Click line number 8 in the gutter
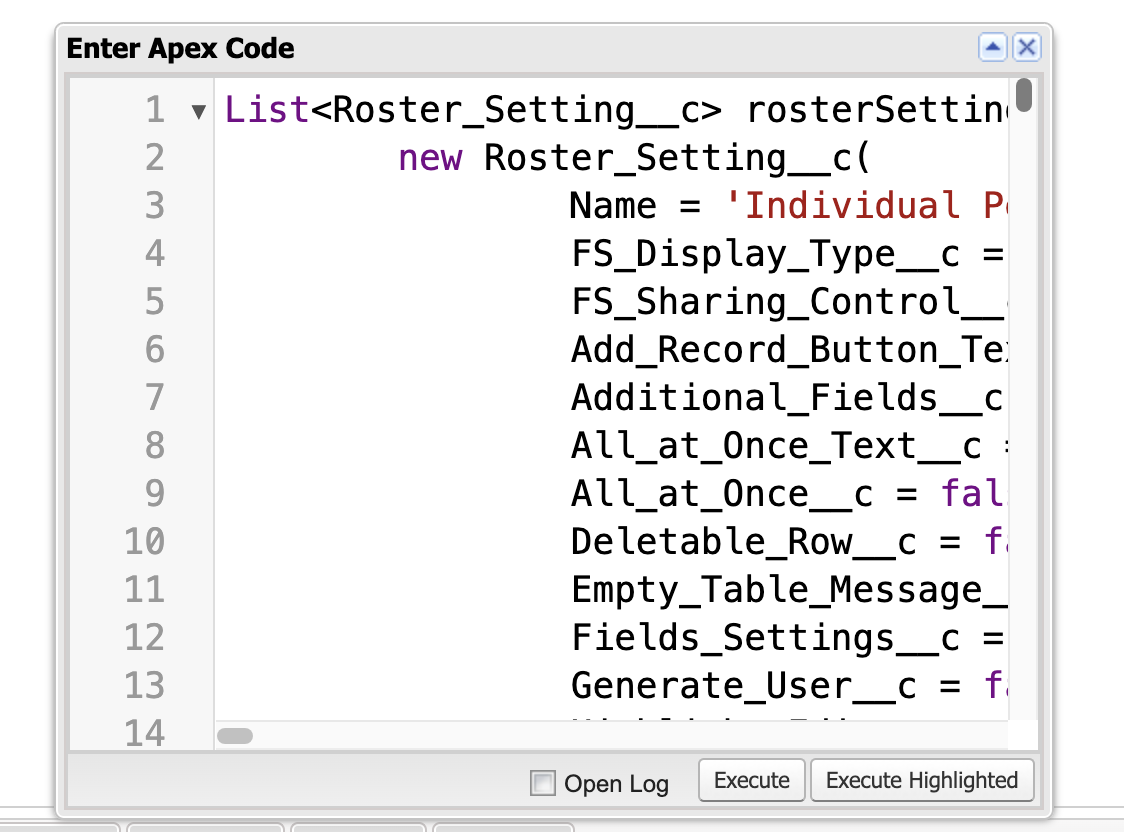The height and width of the screenshot is (832, 1124). pyautogui.click(x=155, y=446)
